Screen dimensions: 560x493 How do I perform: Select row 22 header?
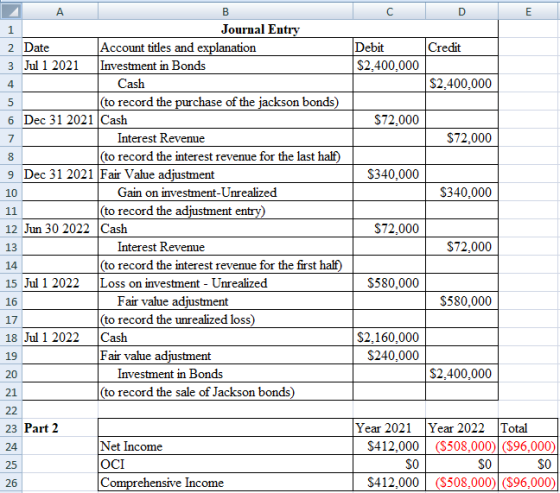tap(11, 410)
